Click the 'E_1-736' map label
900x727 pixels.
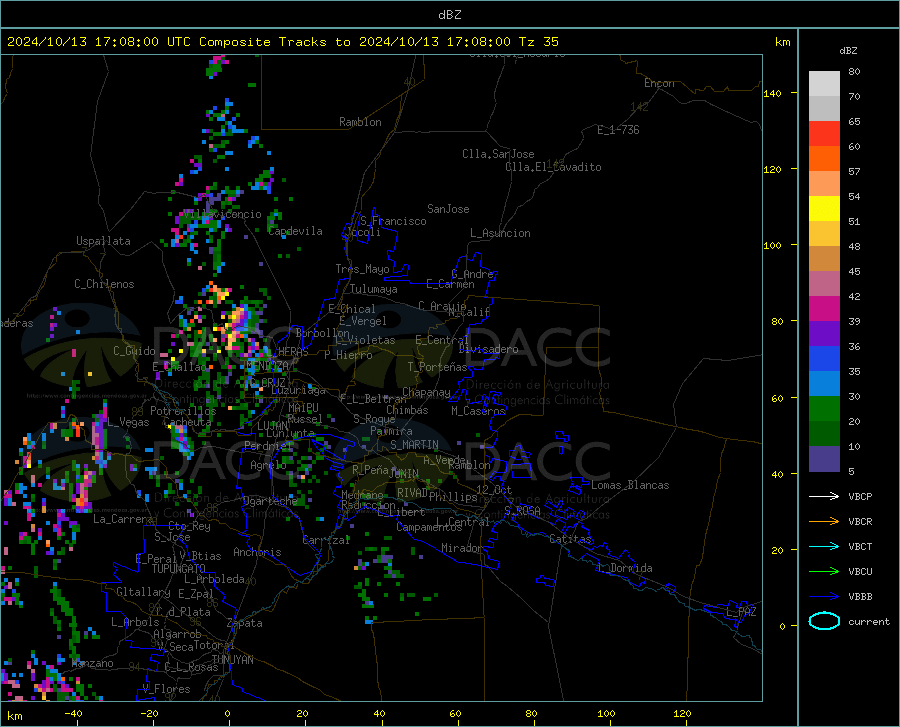(618, 130)
